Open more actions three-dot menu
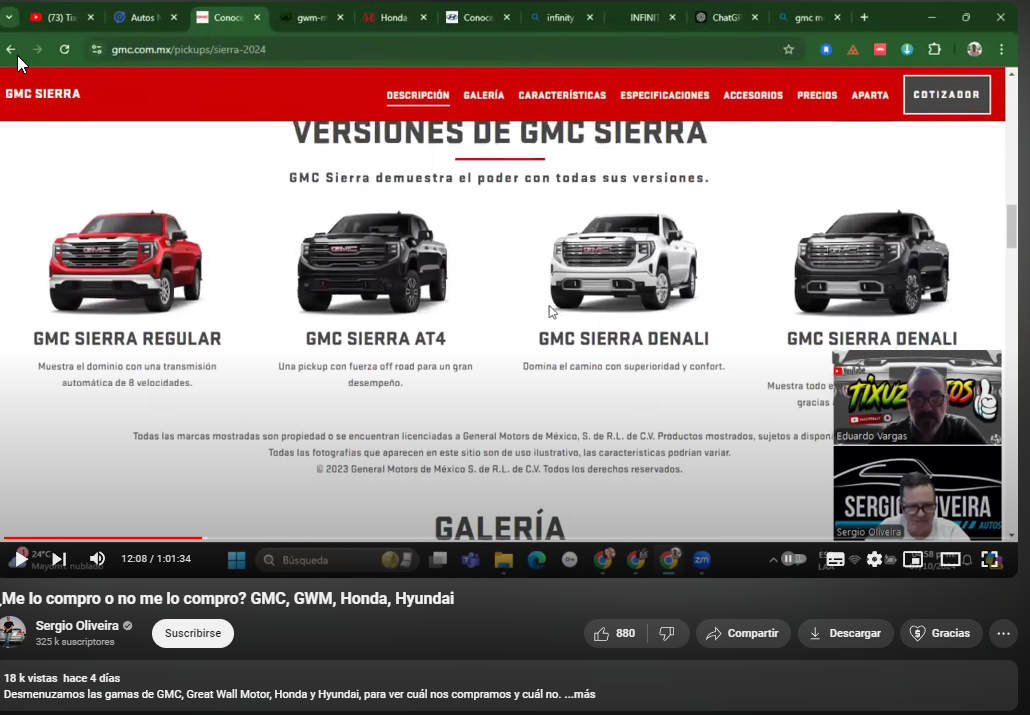Viewport: 1030px width, 715px height. (x=1003, y=634)
